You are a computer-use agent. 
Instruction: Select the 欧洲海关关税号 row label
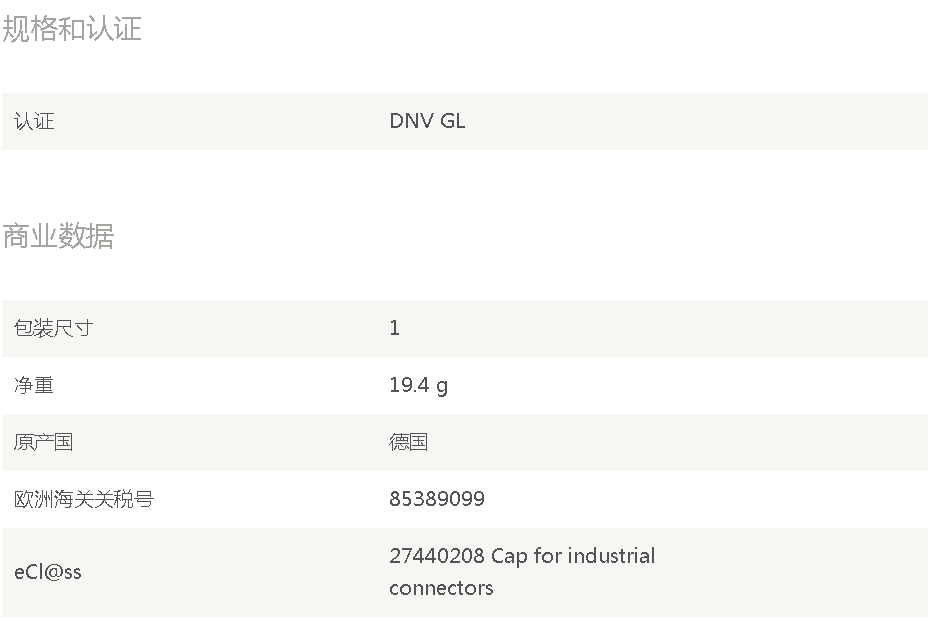tap(83, 499)
